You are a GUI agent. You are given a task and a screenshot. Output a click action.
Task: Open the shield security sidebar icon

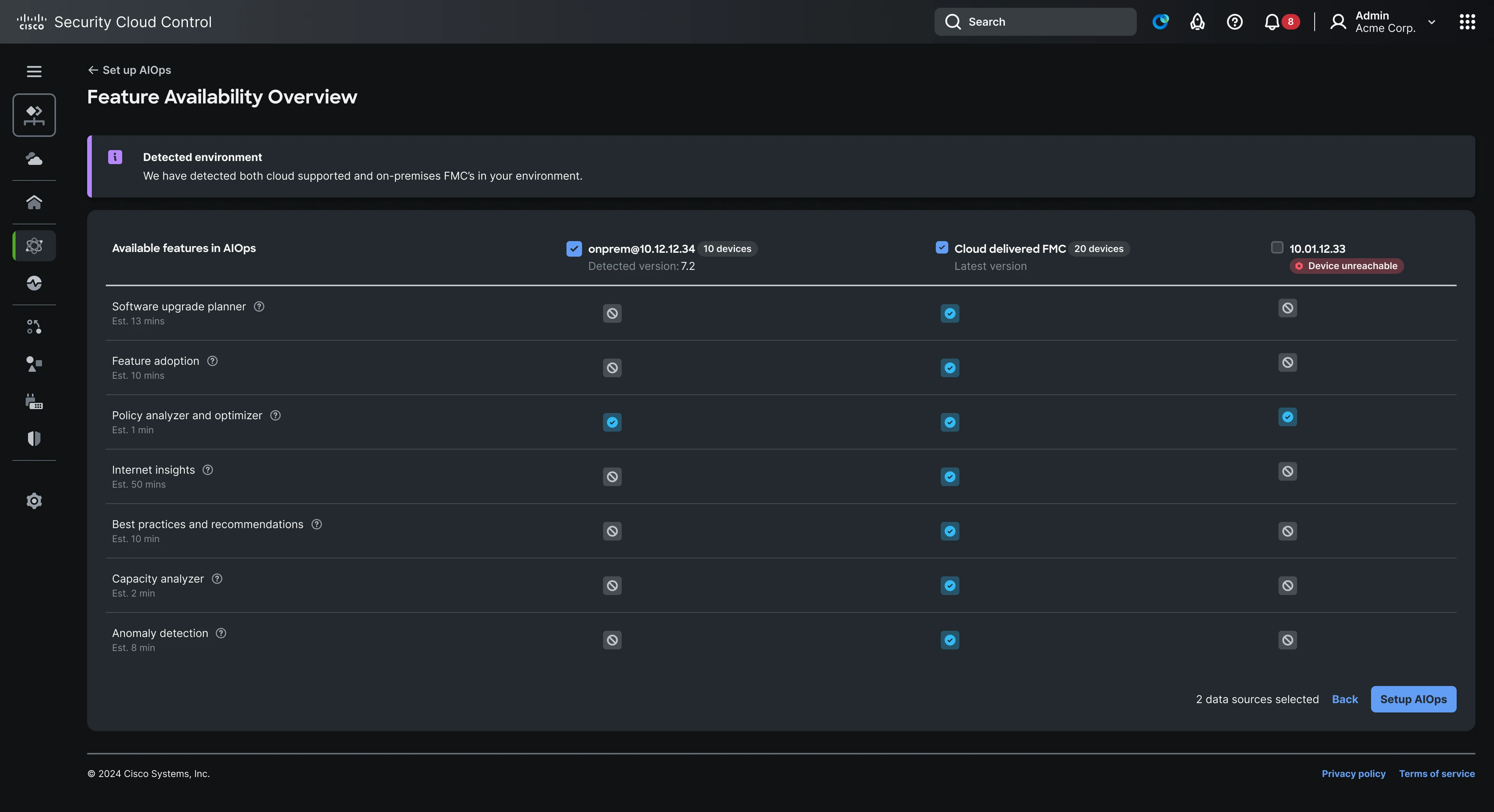[34, 439]
